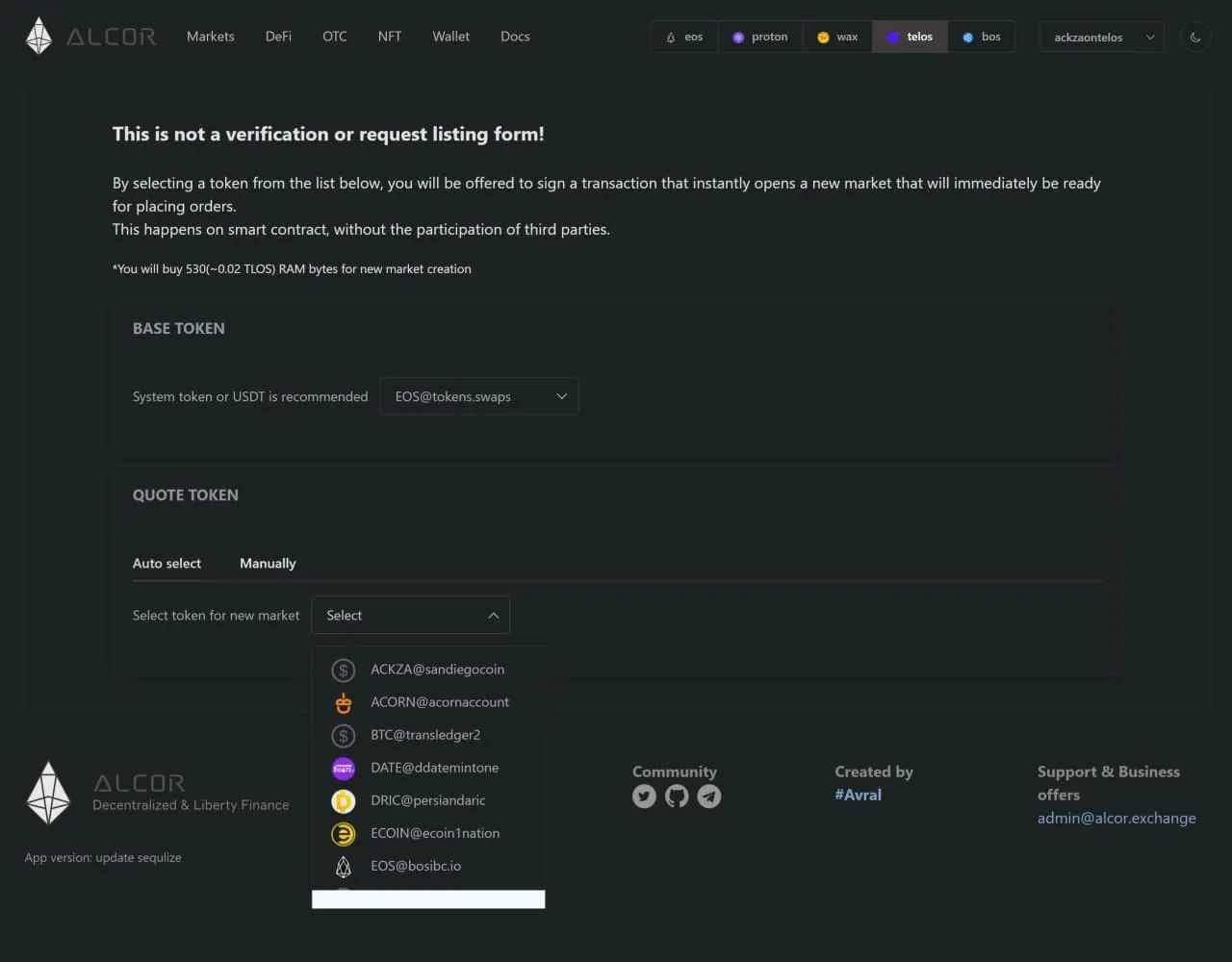Click the admin@alcor.exchange email link

click(1116, 818)
